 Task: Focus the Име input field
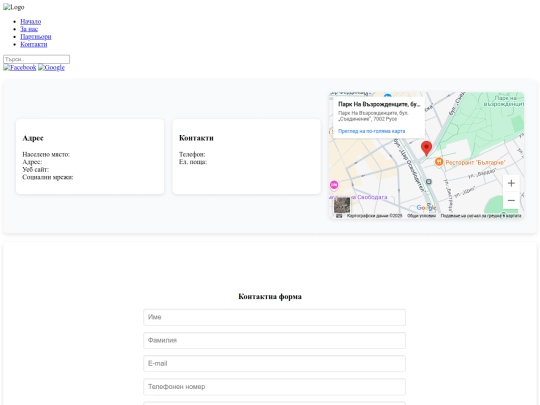274,317
